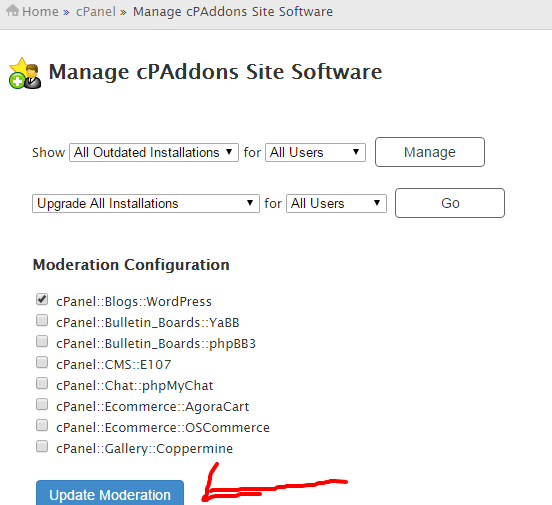552x505 pixels.
Task: Open the cPanel breadcrumb link
Action: pos(96,12)
